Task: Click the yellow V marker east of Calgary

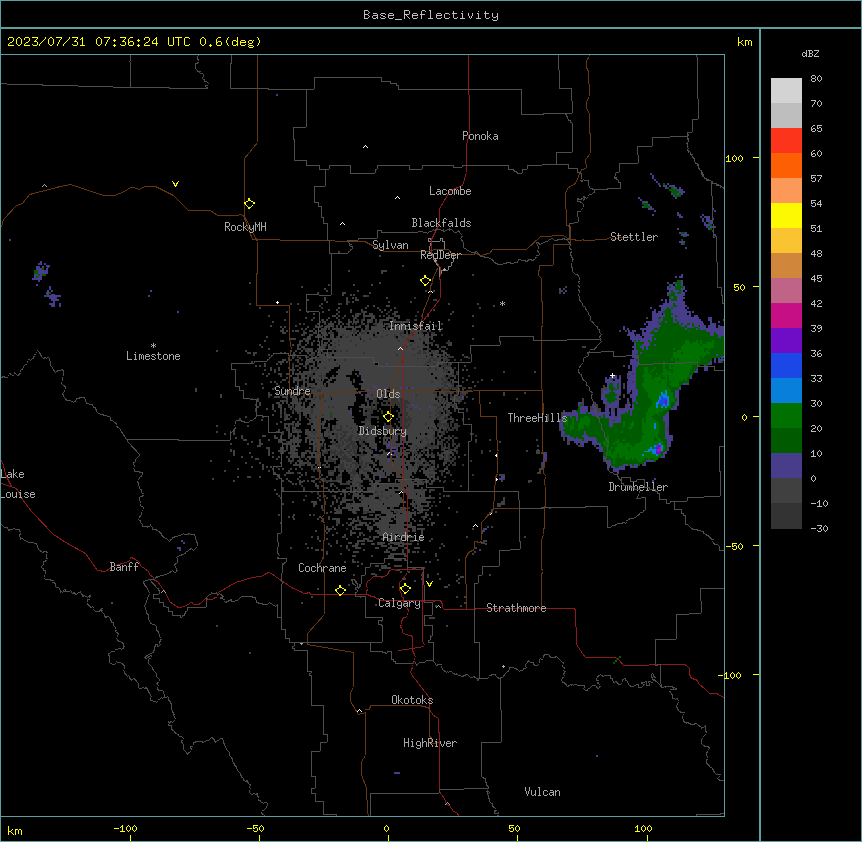Action: pos(429,584)
